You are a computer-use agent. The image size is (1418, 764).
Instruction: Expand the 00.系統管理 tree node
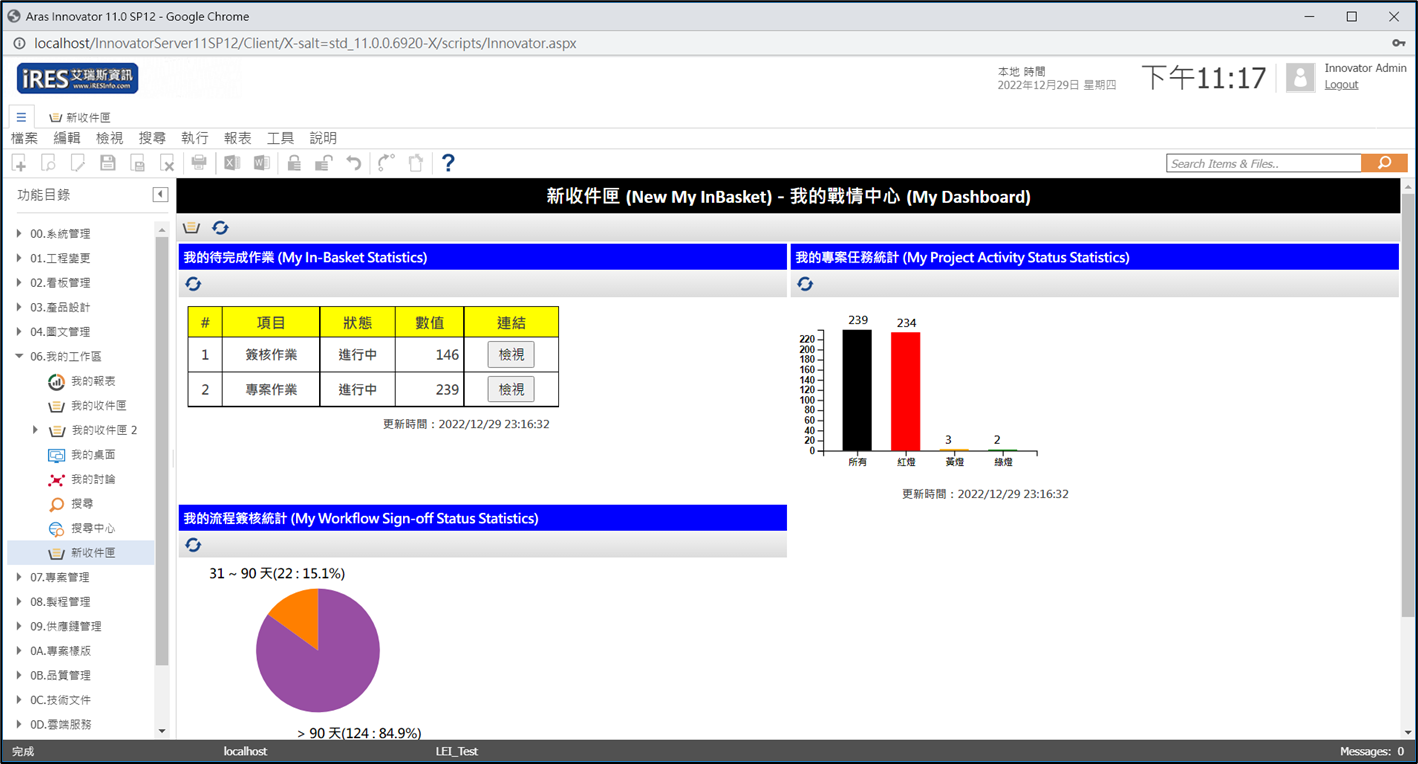[19, 233]
